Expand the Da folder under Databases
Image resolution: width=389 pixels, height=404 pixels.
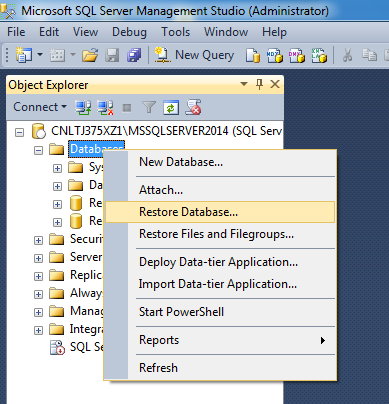point(57,186)
